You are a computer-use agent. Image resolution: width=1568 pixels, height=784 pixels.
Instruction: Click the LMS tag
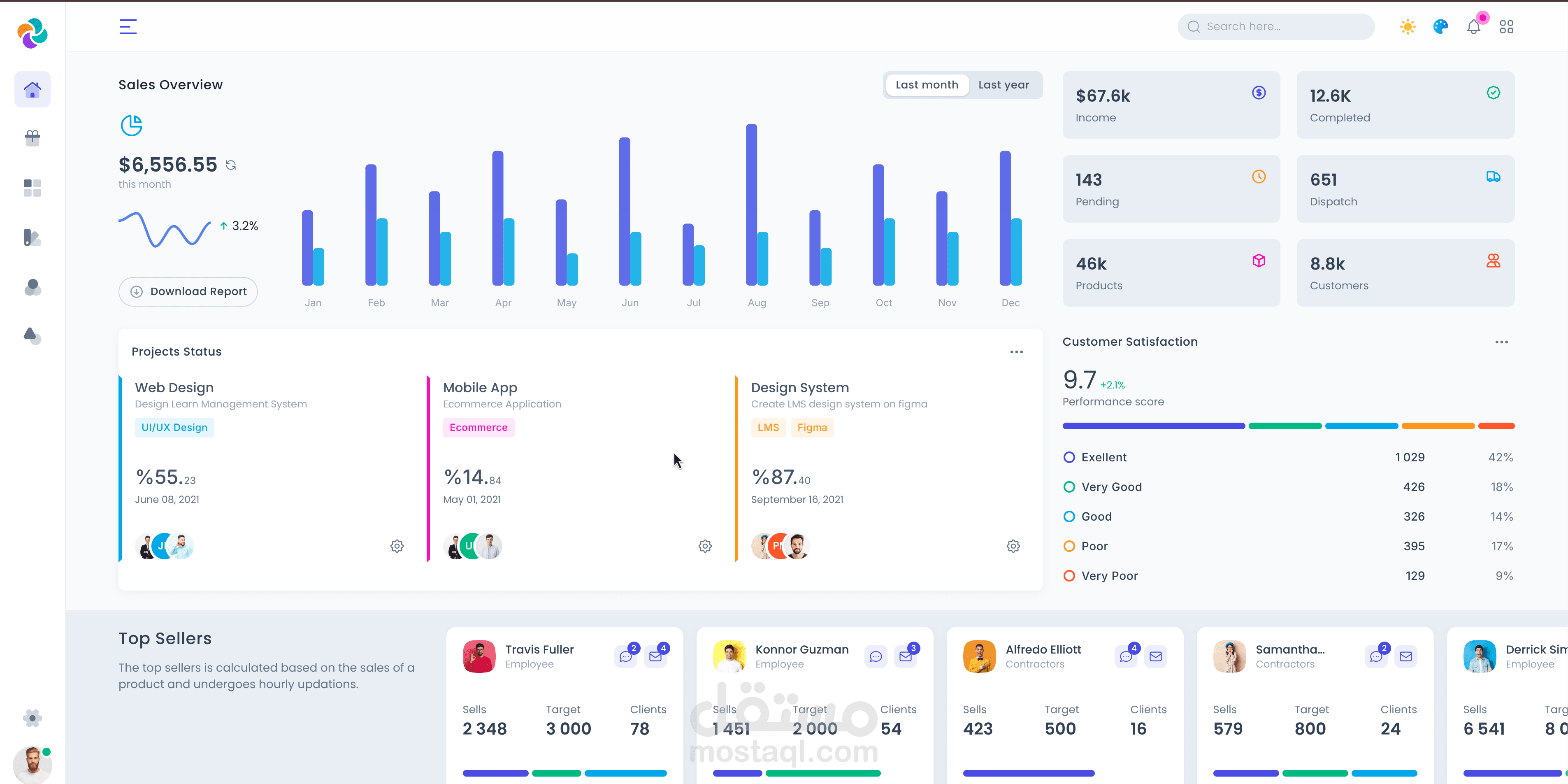(x=768, y=427)
